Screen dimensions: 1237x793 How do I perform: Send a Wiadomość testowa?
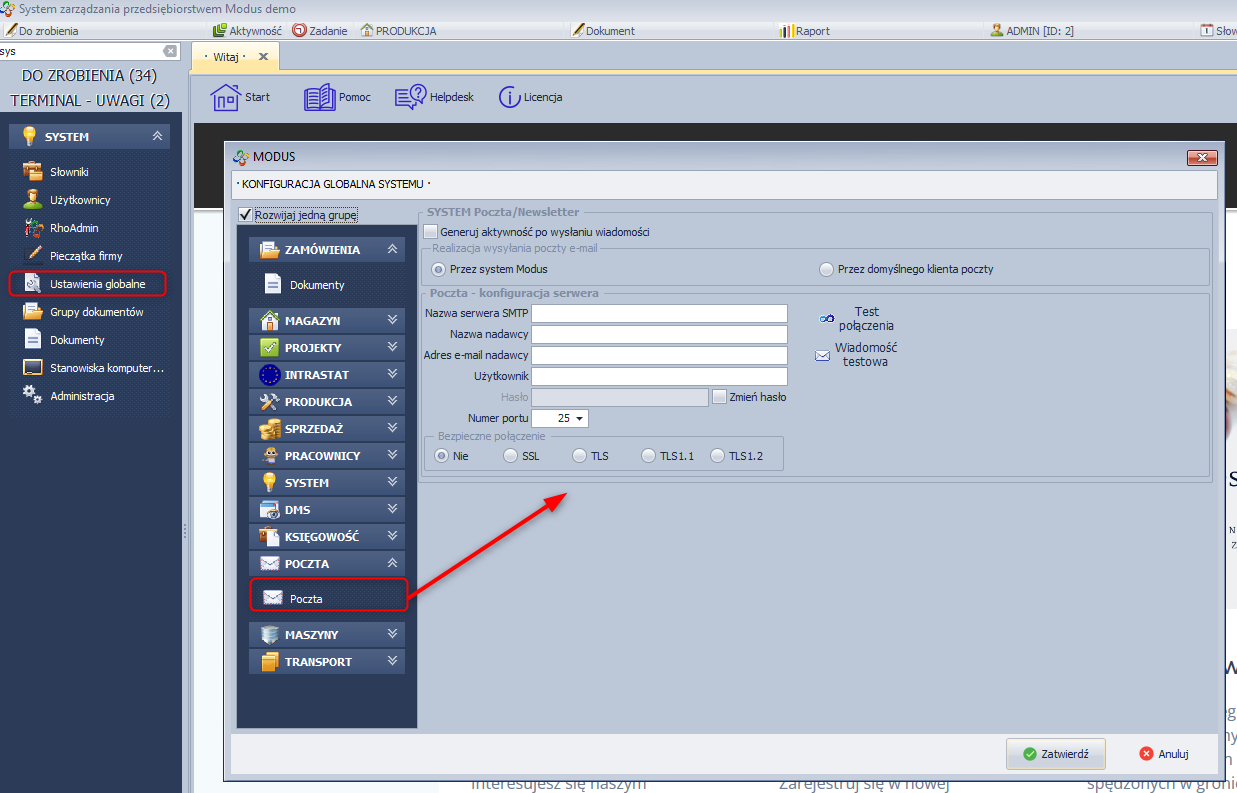pos(823,354)
